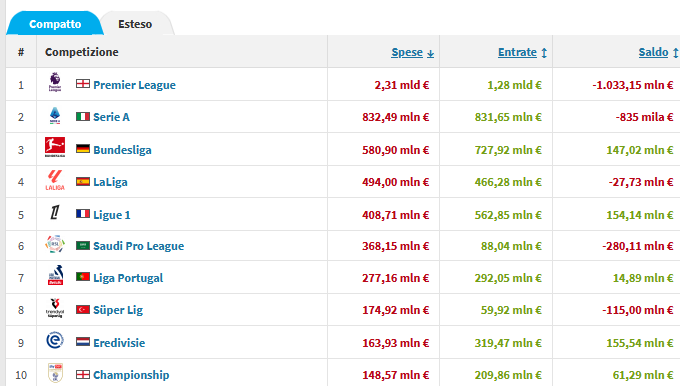This screenshot has height=386, width=680.
Task: Click Eredivisie balance 155,54 mln €
Action: [640, 343]
